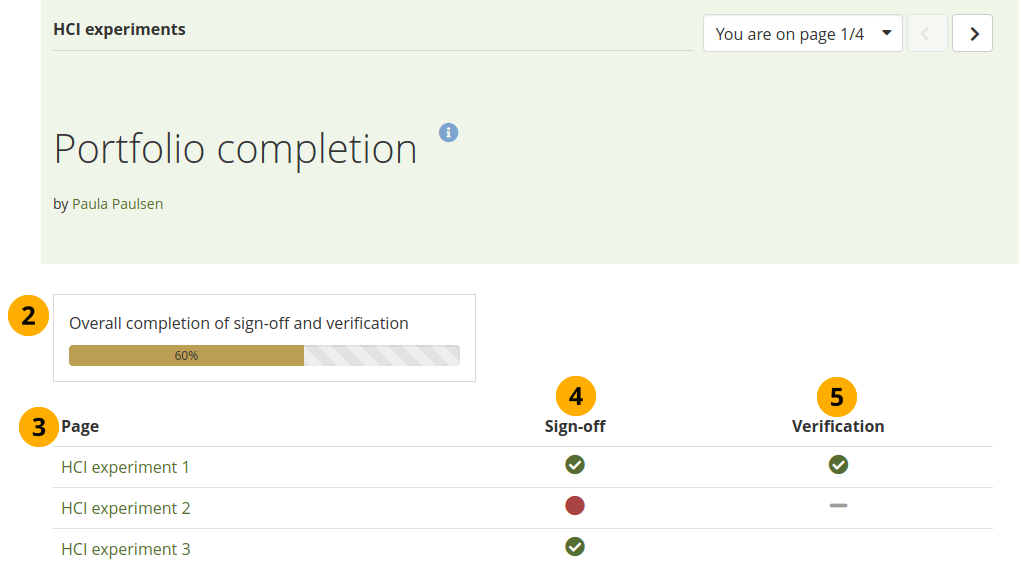This screenshot has height=572, width=1019.
Task: Click the red sign-off dot for HCI experiment 2
Action: pos(575,506)
